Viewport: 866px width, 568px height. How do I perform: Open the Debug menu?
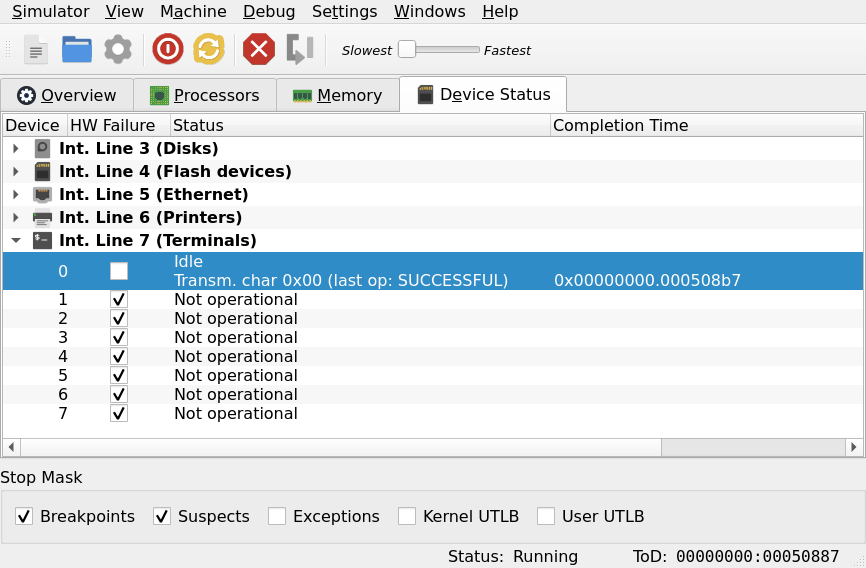coord(269,12)
